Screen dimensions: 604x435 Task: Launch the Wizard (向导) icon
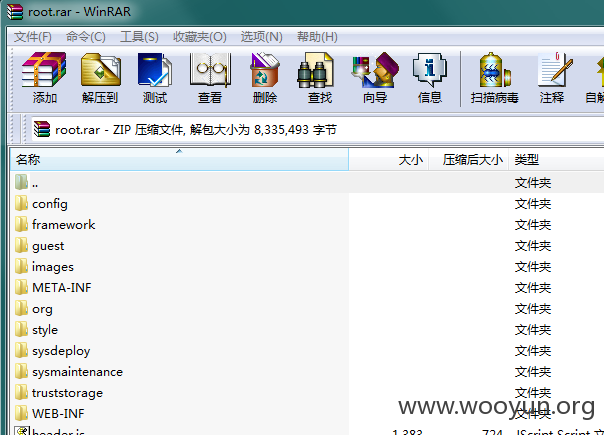(375, 70)
